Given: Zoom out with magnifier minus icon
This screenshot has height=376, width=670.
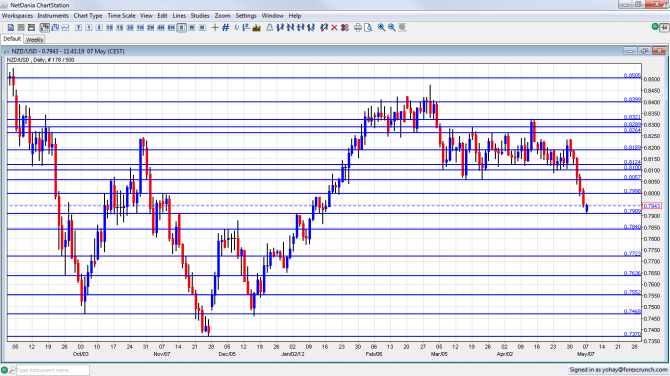Looking at the screenshot, I should [392, 28].
